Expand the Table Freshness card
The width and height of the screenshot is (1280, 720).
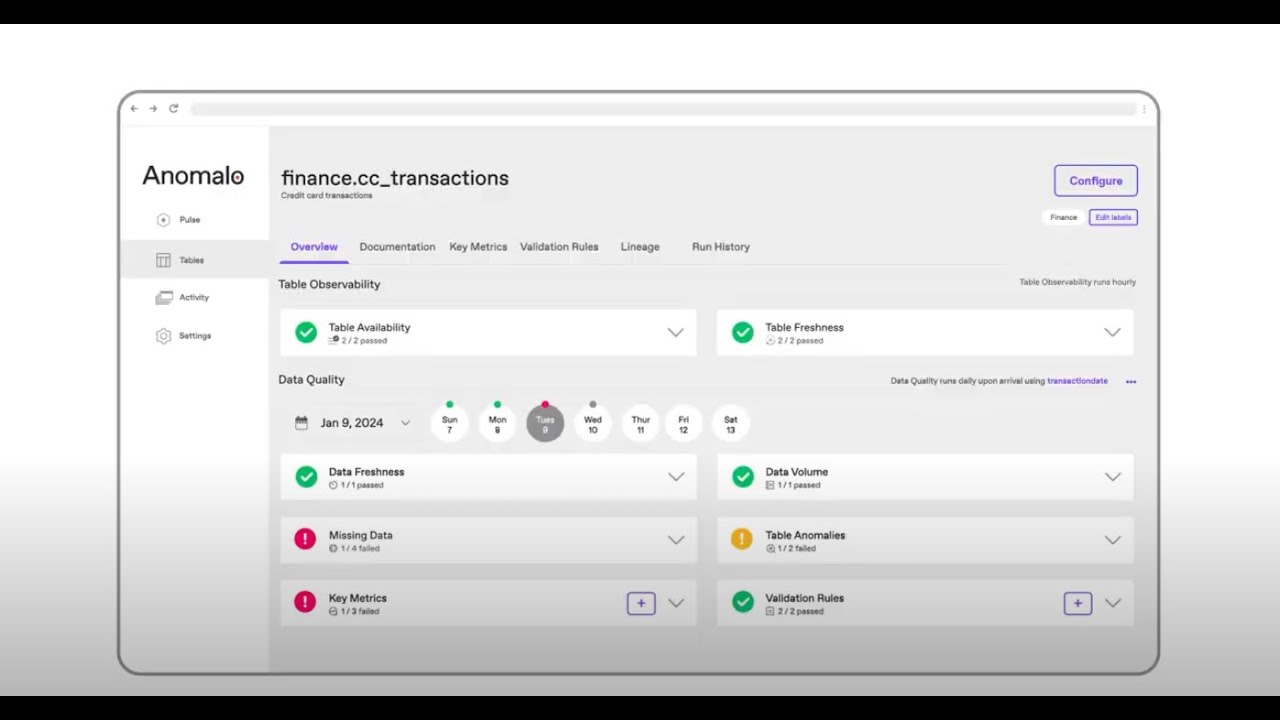1112,333
